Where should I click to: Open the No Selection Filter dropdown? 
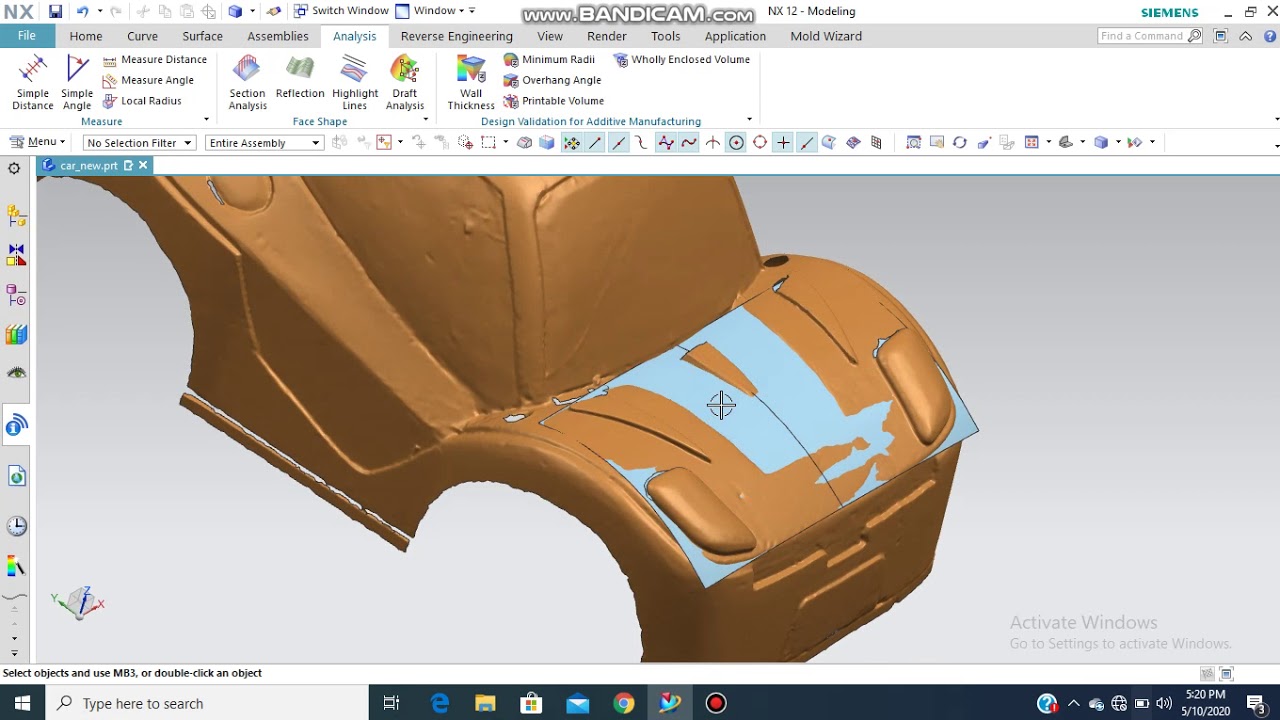click(x=139, y=143)
